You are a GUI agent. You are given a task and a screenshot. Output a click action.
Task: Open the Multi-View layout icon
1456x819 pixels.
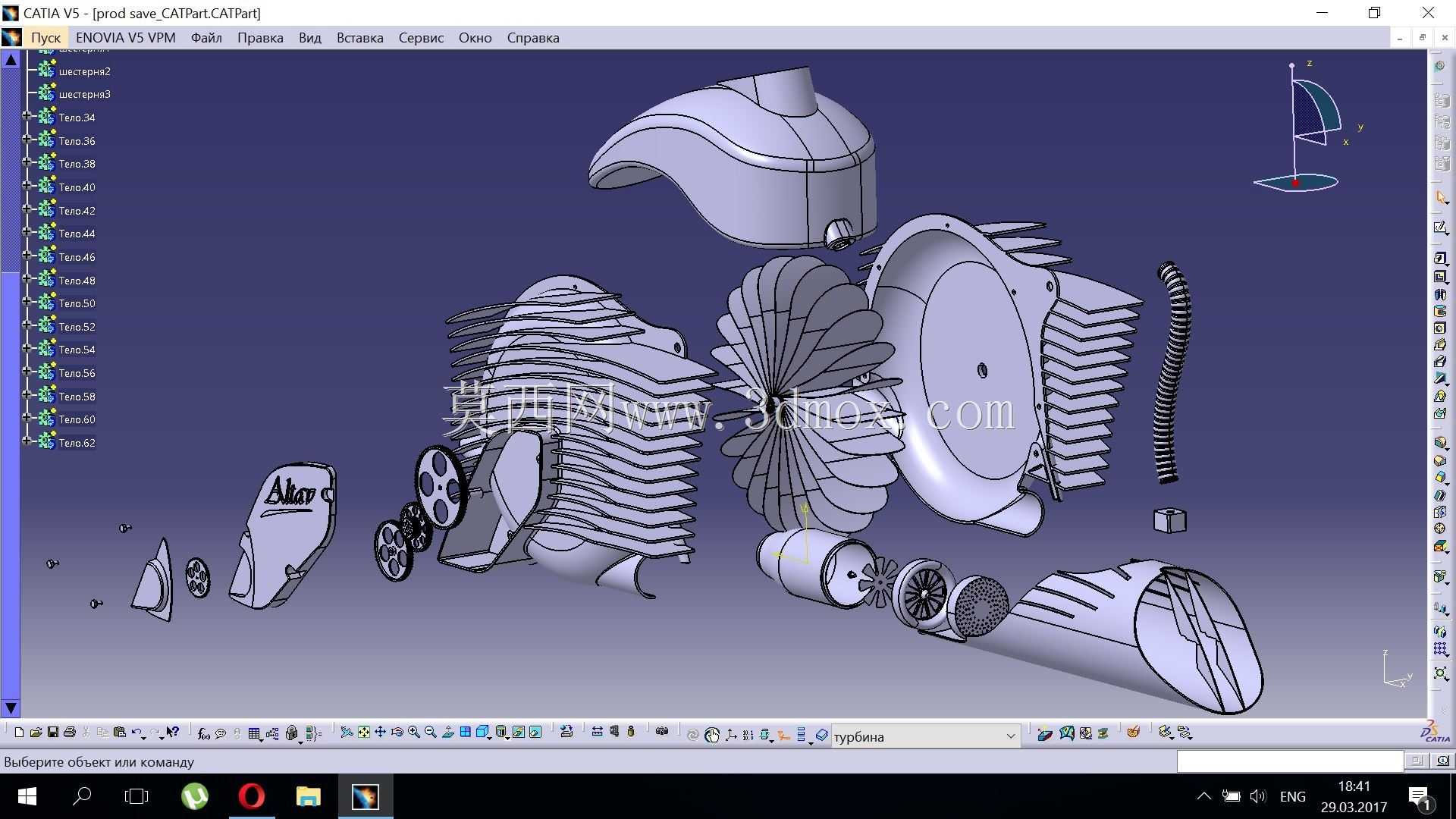tap(465, 733)
